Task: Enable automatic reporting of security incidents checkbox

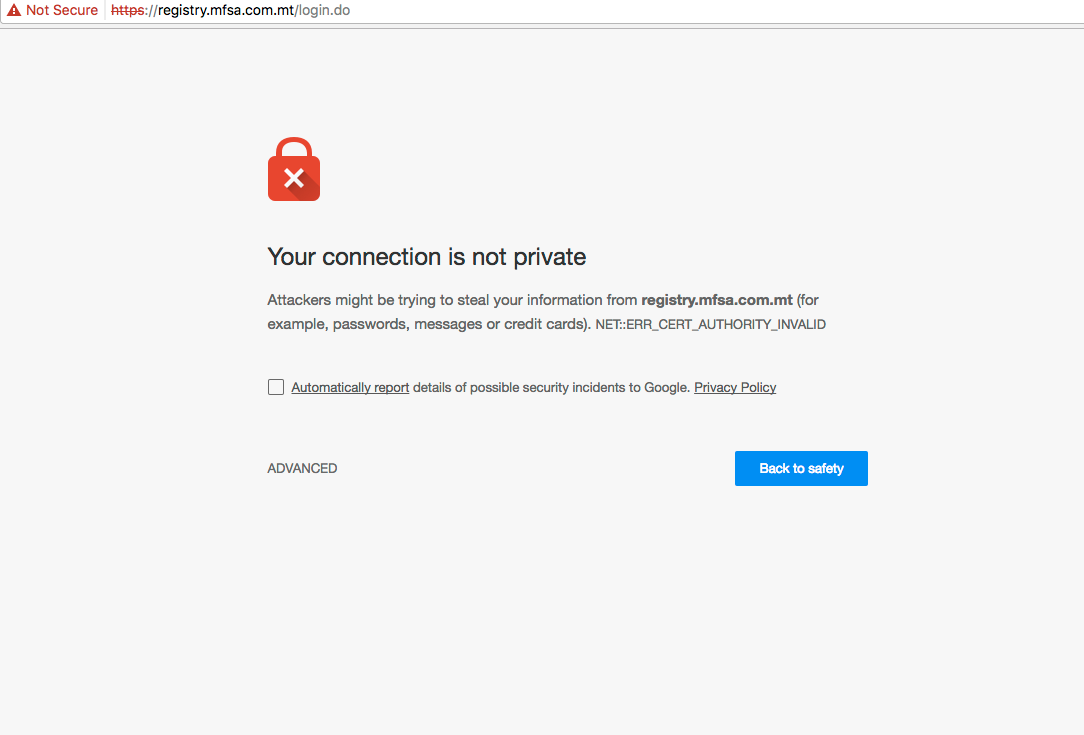Action: [x=276, y=387]
